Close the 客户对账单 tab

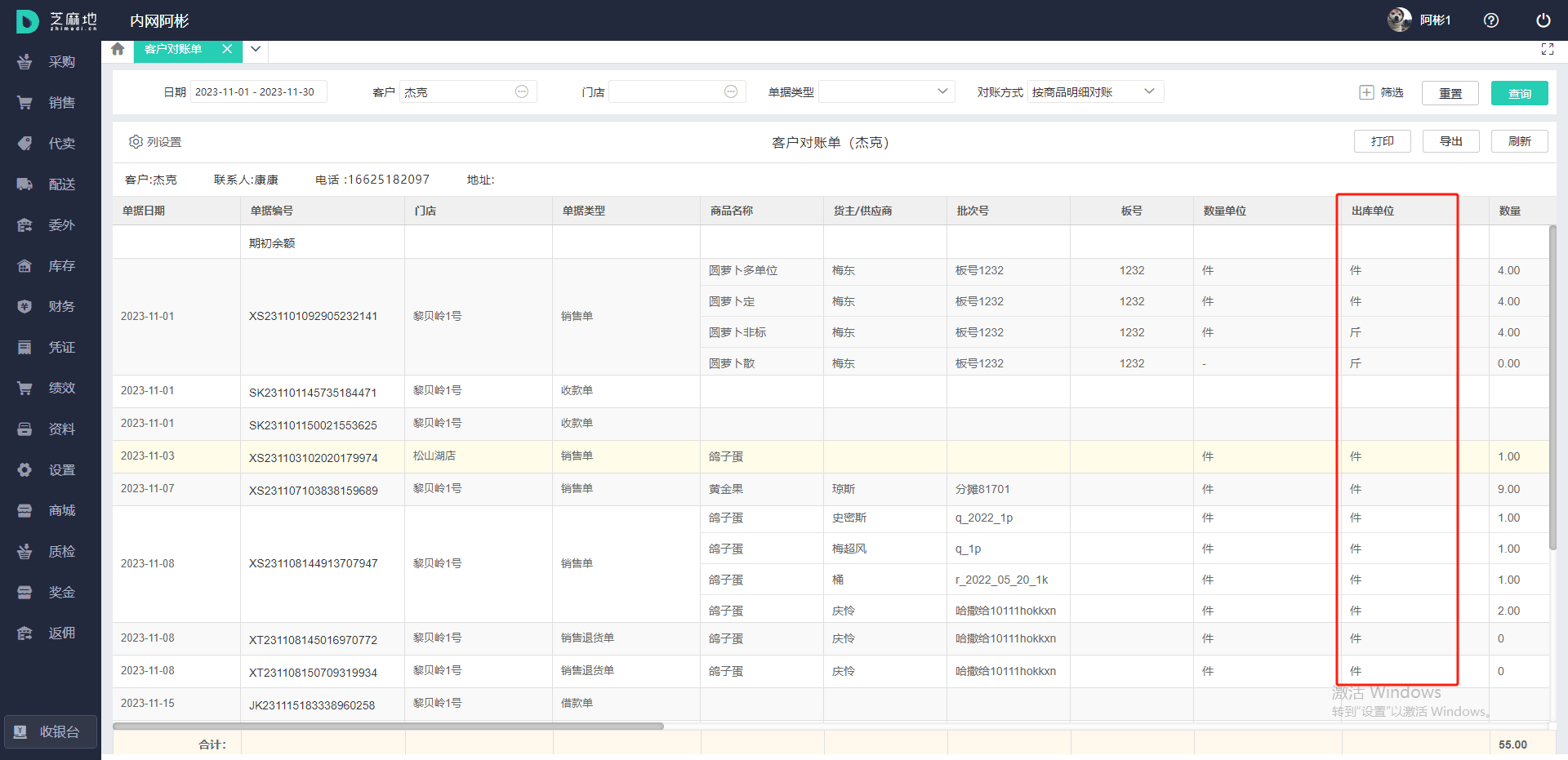click(x=227, y=49)
